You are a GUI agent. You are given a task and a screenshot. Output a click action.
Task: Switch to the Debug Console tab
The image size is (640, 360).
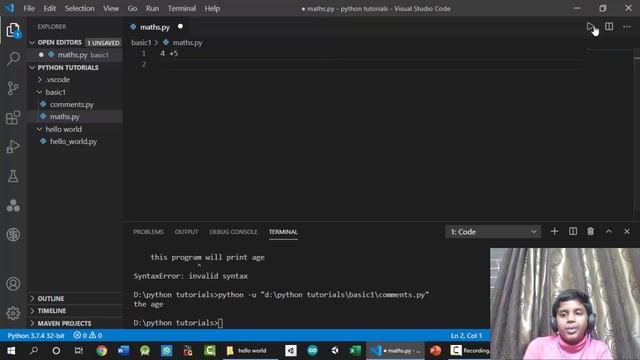click(x=233, y=231)
